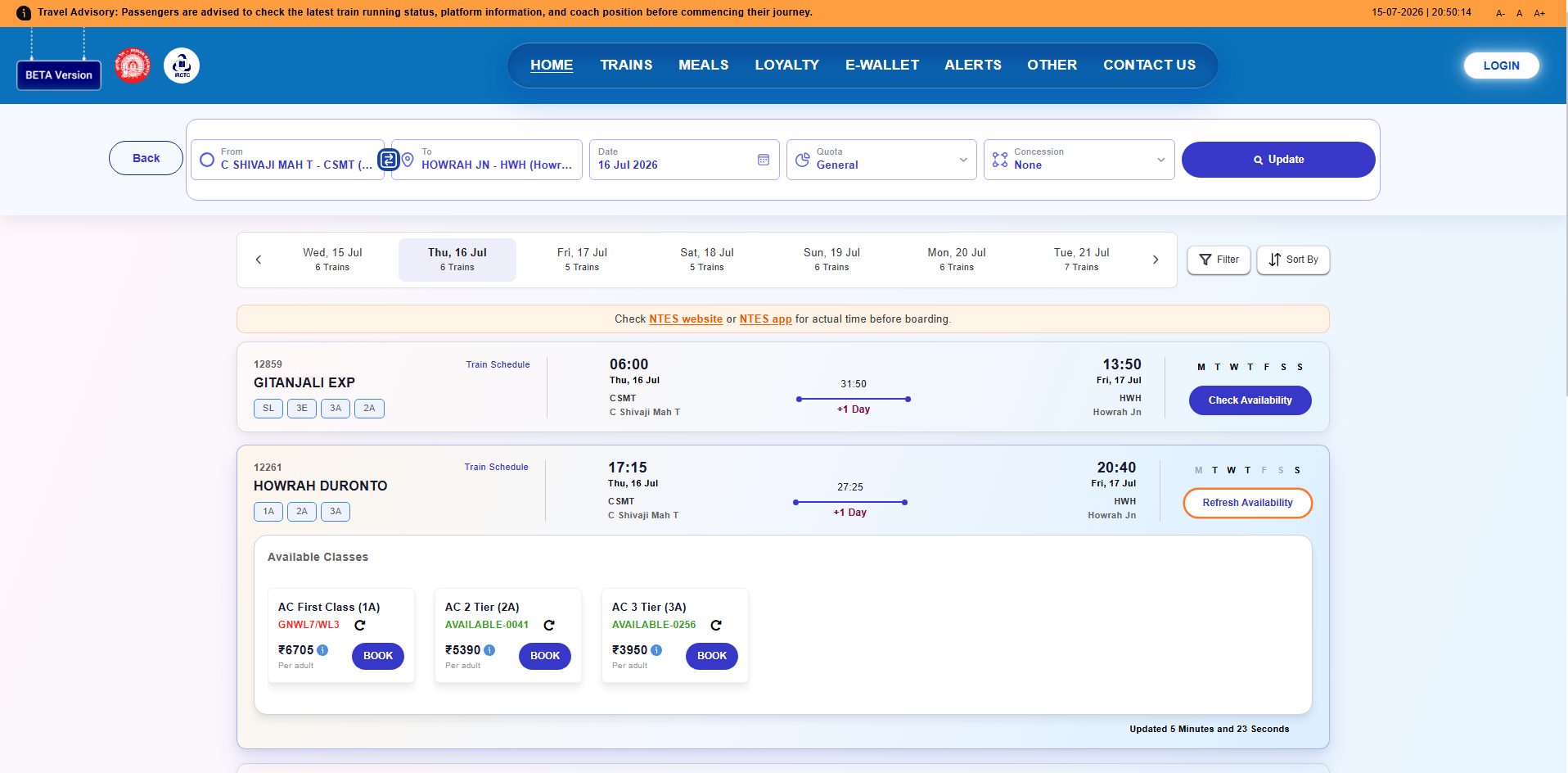Go to the HOME menu

point(552,65)
